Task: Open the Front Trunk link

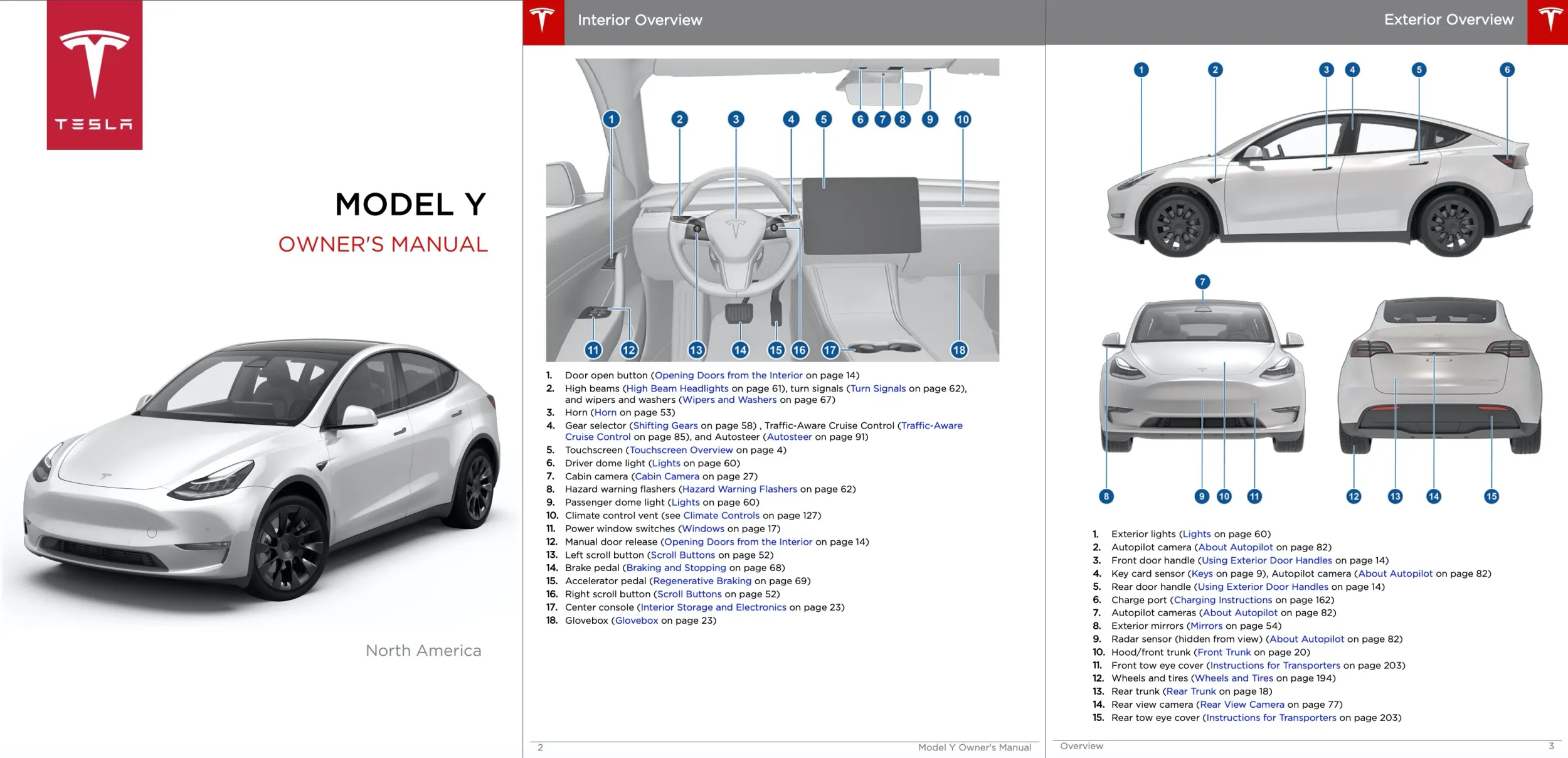Action: (1224, 652)
